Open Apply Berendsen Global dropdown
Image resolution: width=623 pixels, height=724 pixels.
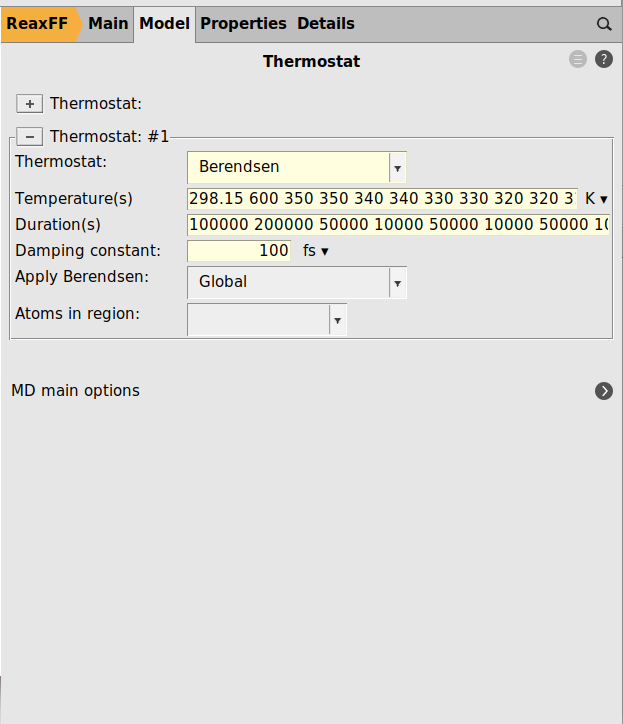tap(297, 282)
